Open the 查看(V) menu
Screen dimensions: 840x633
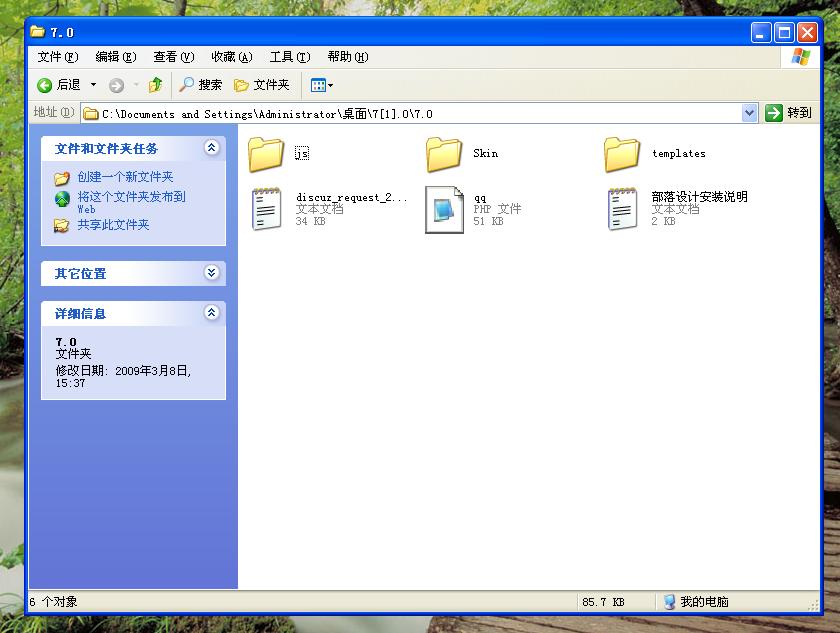174,57
